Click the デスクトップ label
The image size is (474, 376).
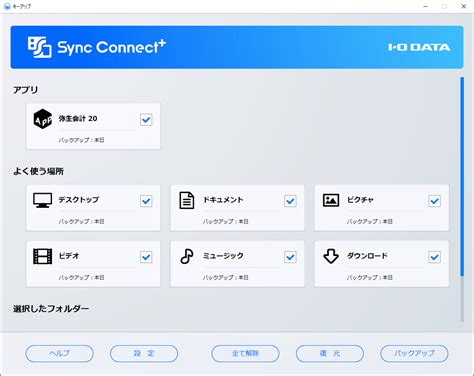coord(79,200)
